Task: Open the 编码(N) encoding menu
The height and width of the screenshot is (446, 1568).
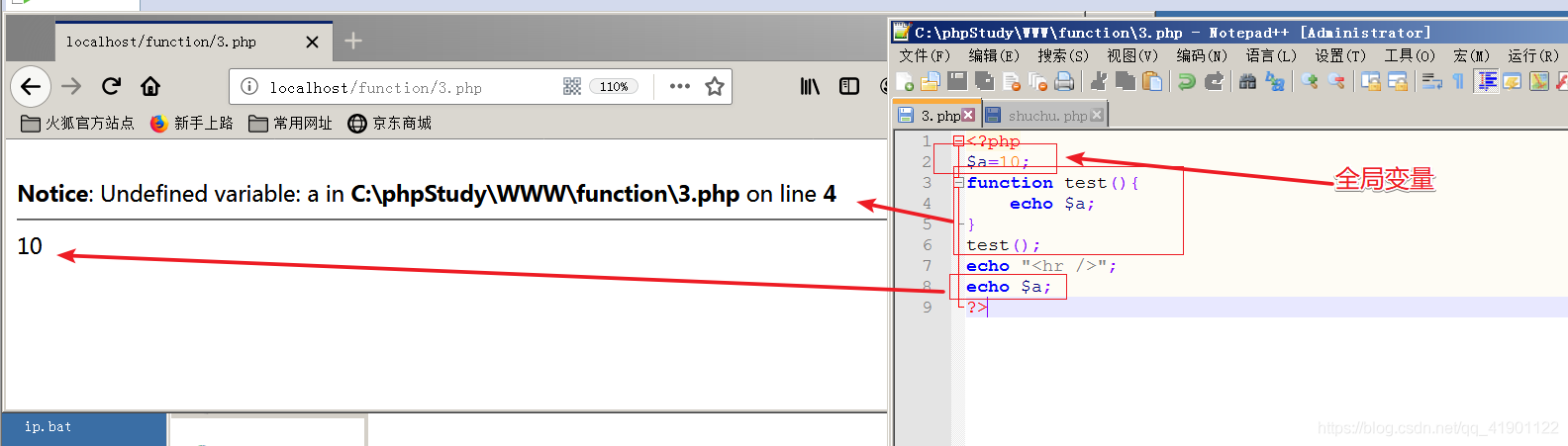Action: pyautogui.click(x=1201, y=56)
